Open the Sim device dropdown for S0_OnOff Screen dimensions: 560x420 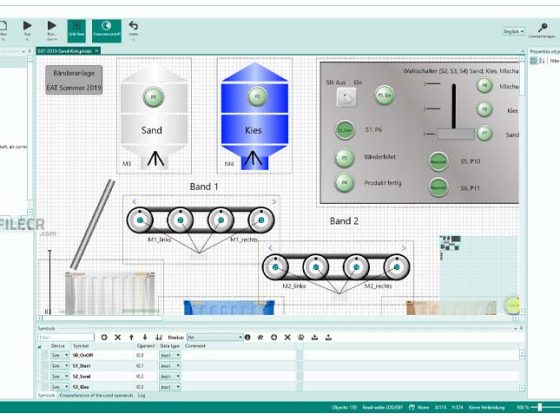(59, 355)
